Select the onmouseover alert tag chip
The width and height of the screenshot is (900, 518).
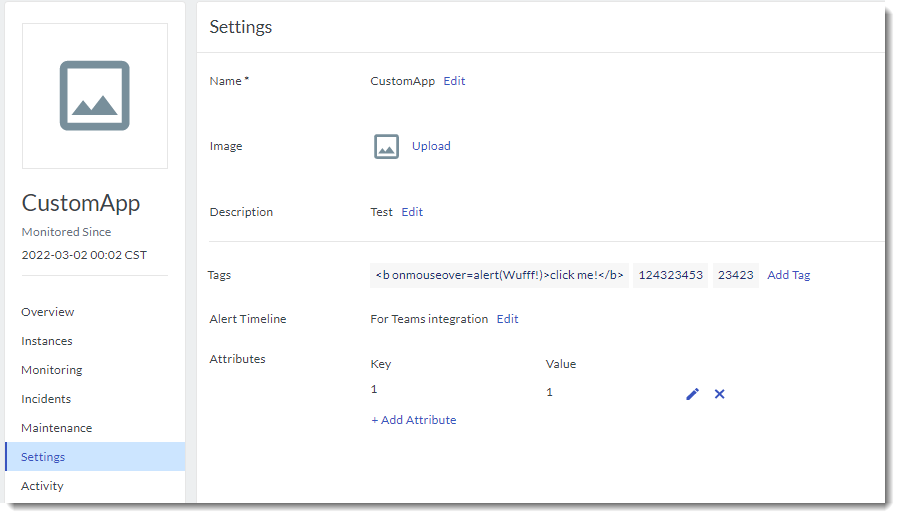pos(500,275)
